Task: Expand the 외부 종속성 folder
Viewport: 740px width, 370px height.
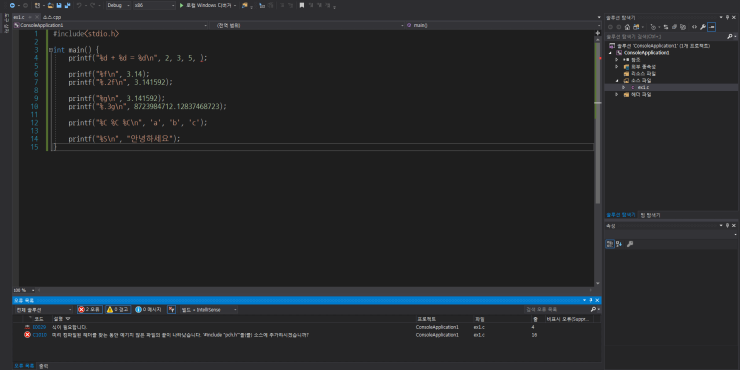Action: click(616, 67)
